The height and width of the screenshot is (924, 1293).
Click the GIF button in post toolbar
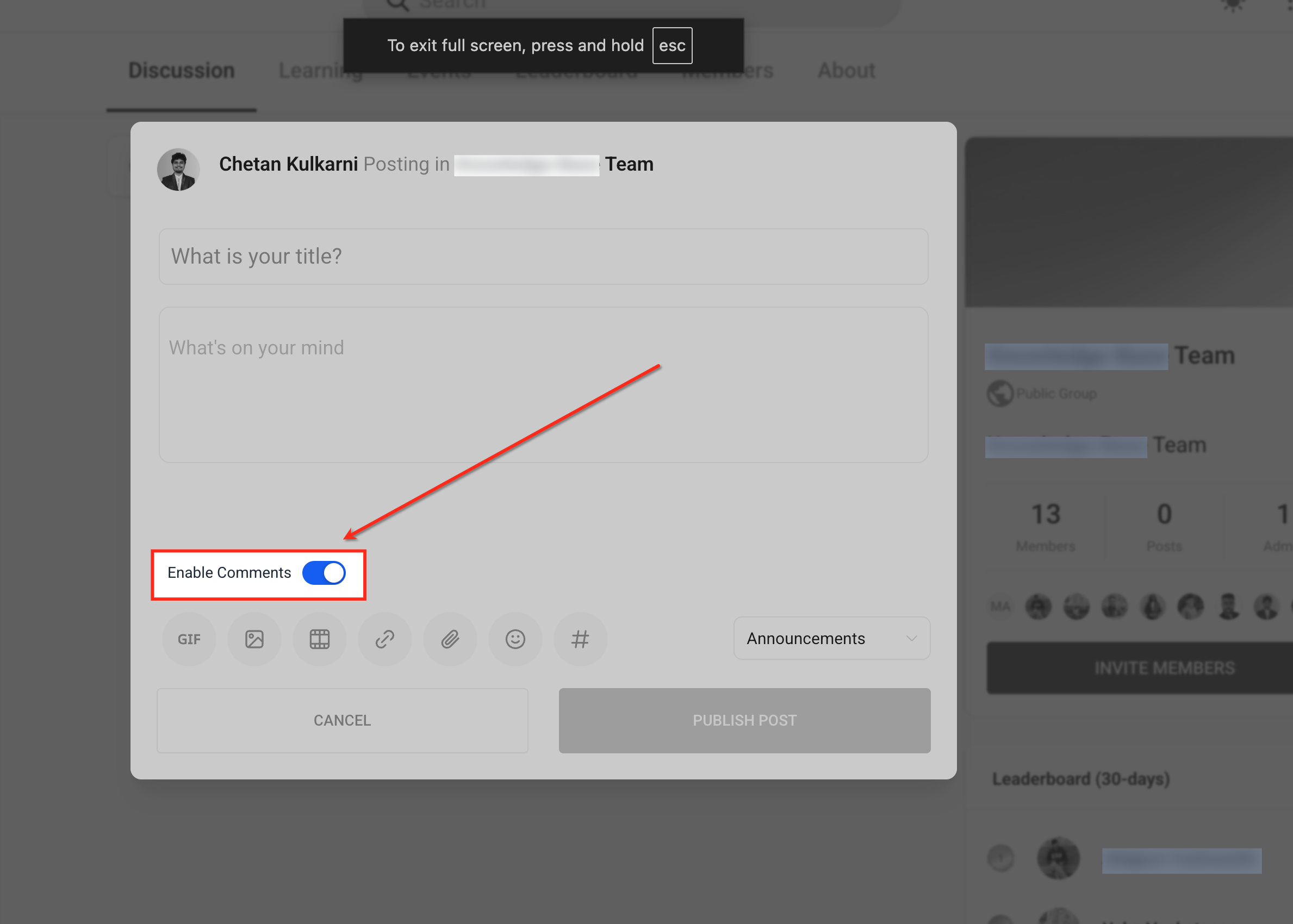[189, 639]
